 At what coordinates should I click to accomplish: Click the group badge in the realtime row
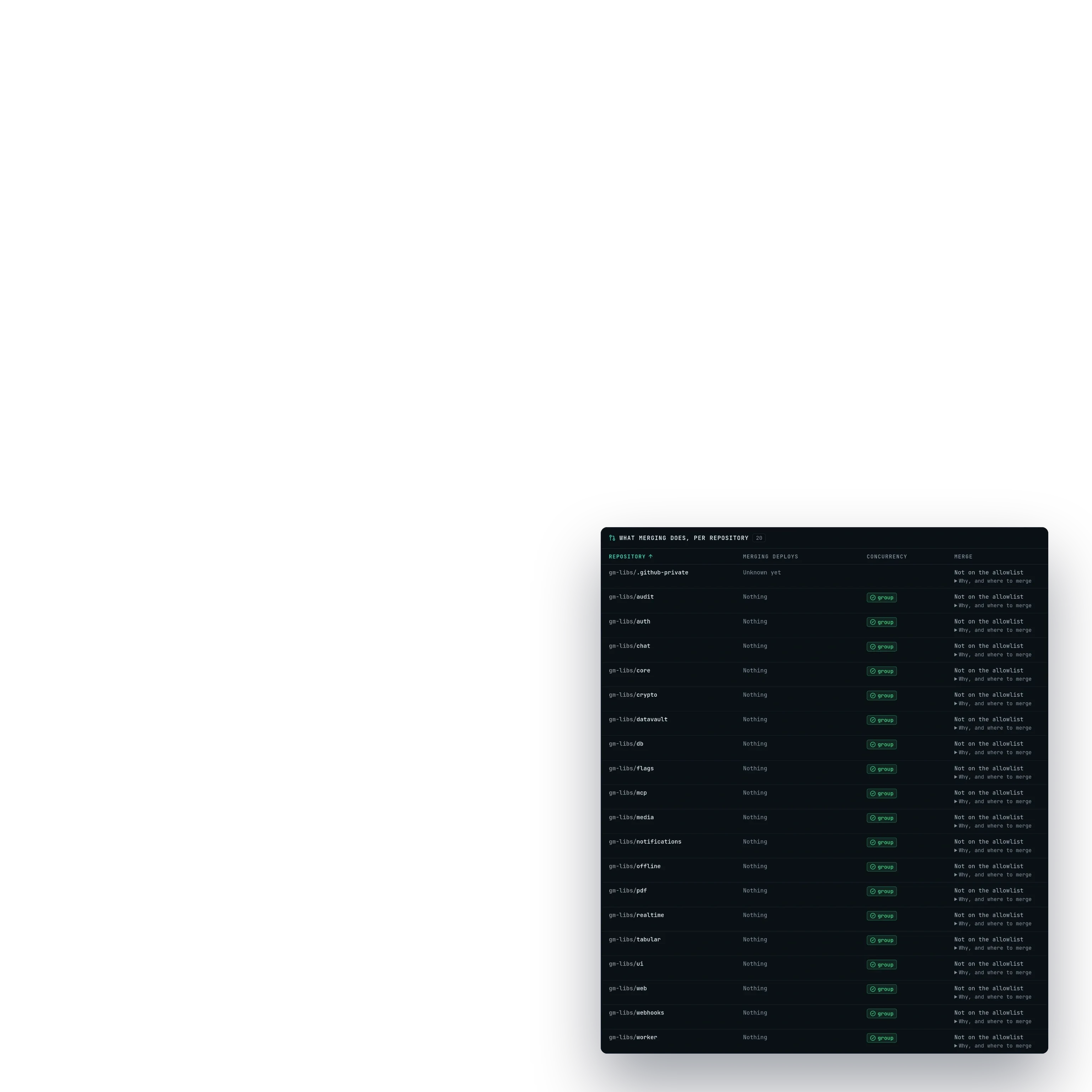pos(881,916)
